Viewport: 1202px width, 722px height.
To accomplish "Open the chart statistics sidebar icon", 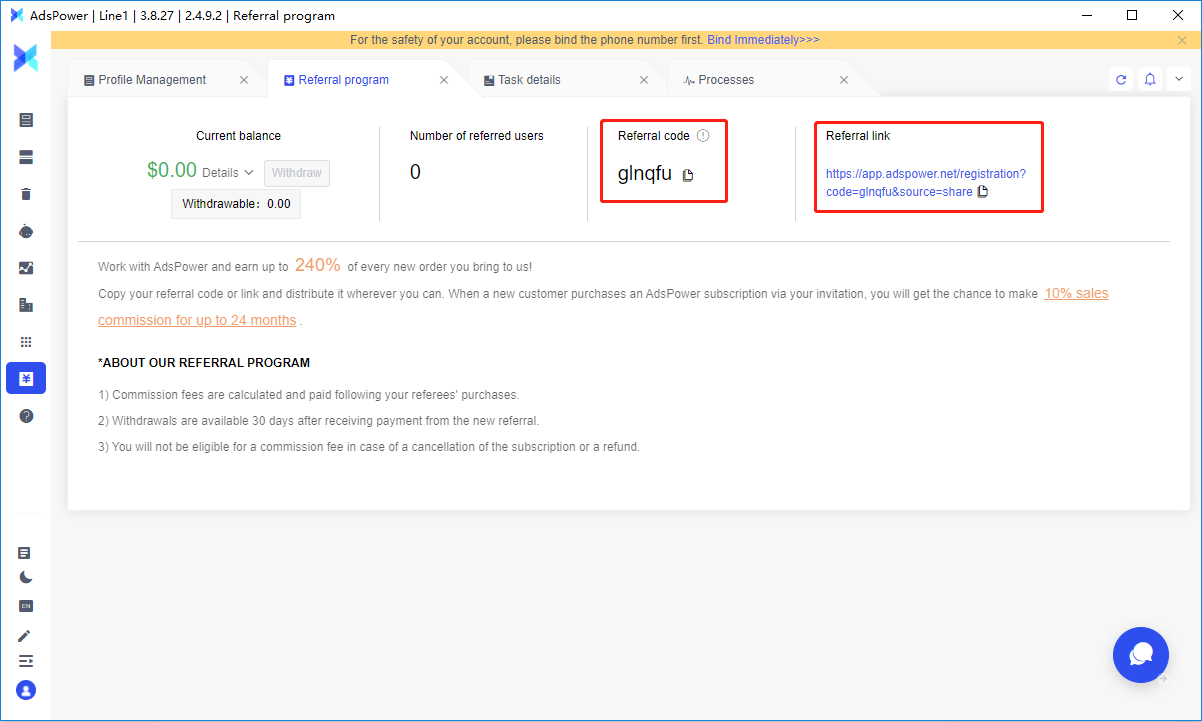I will [x=26, y=268].
